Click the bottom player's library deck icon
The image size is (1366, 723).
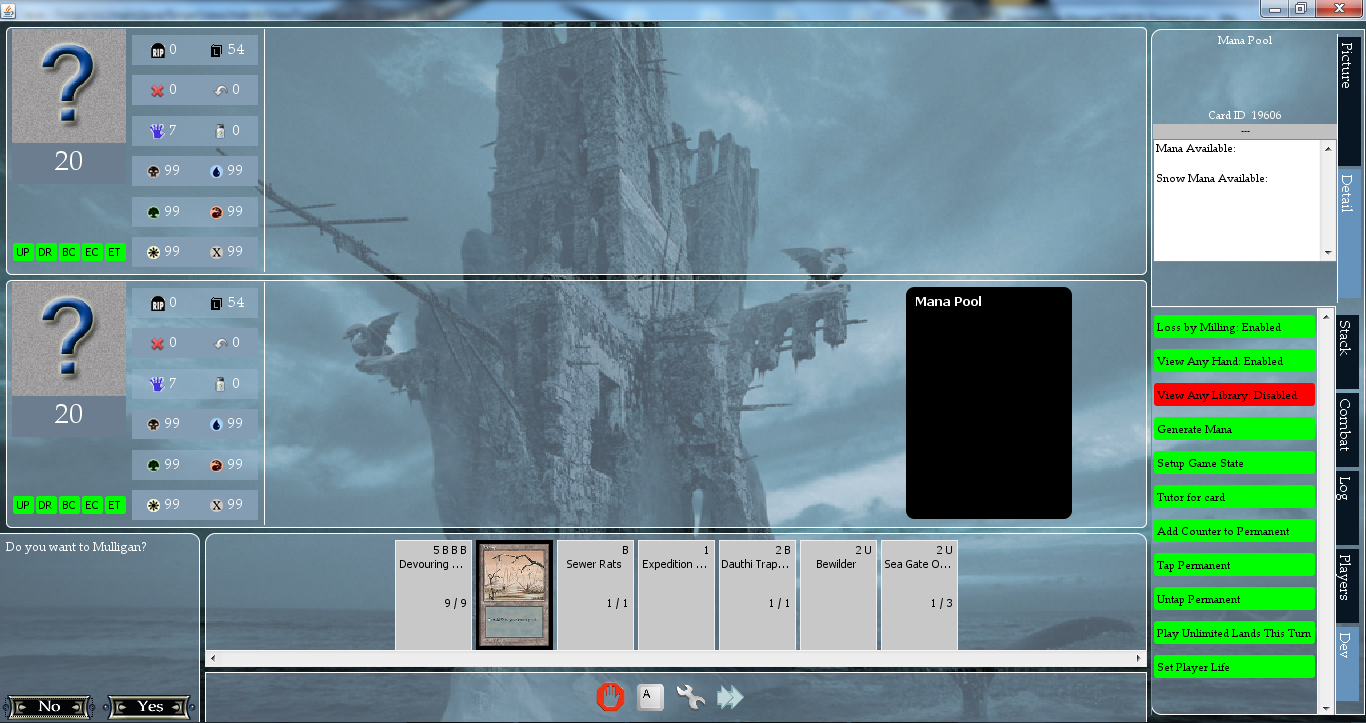216,303
